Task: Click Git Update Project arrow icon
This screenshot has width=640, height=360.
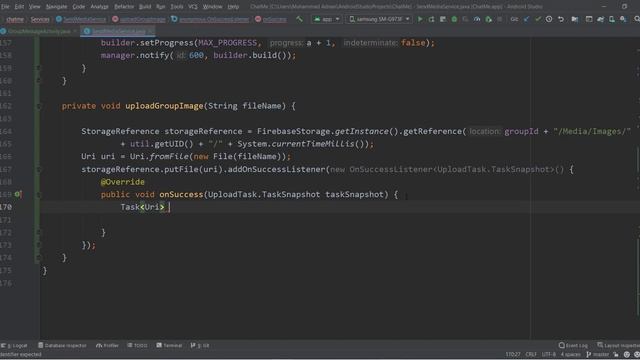Action: click(527, 19)
